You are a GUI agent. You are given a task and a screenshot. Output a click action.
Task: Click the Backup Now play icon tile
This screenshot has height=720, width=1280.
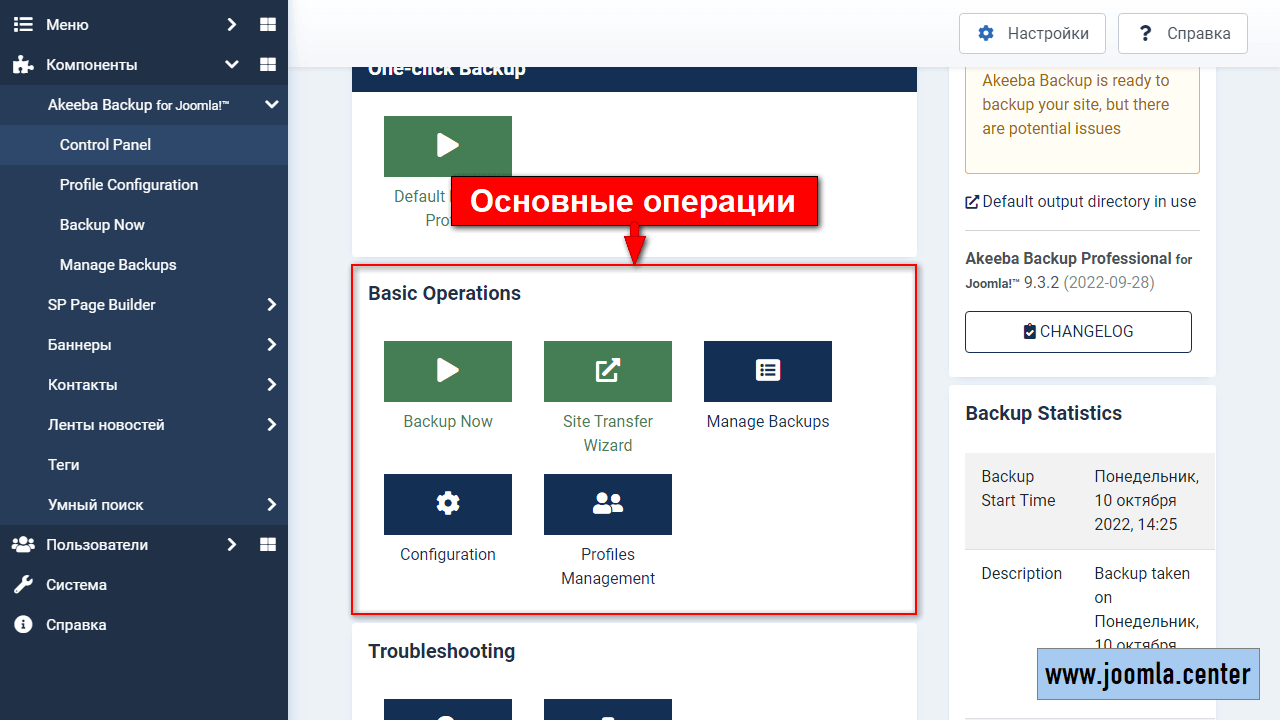pyautogui.click(x=447, y=371)
